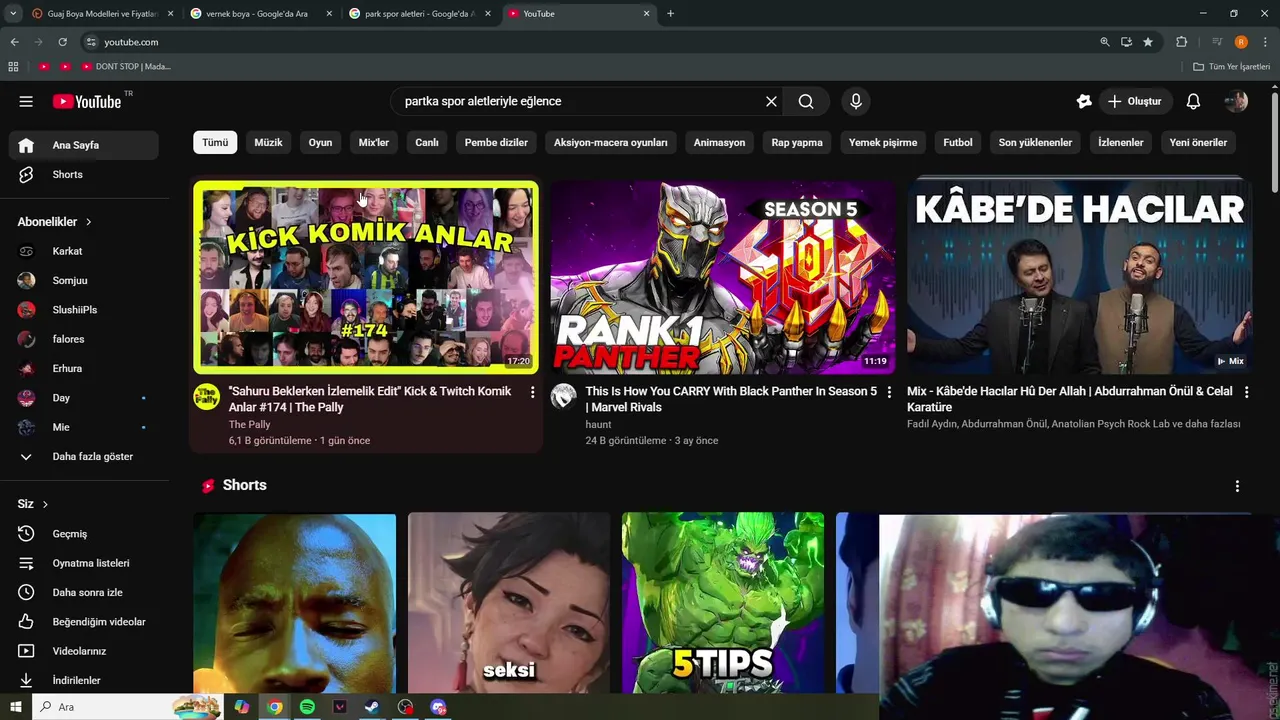Select the Aksiyon-macera oyunları chip
The width and height of the screenshot is (1280, 720).
click(611, 142)
